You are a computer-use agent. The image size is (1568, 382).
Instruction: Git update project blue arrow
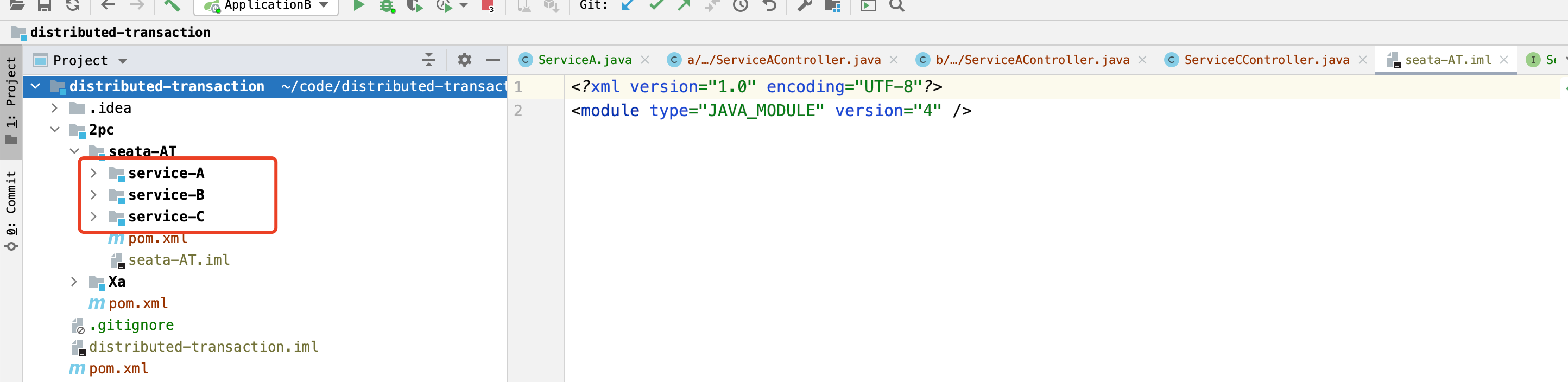pyautogui.click(x=628, y=5)
